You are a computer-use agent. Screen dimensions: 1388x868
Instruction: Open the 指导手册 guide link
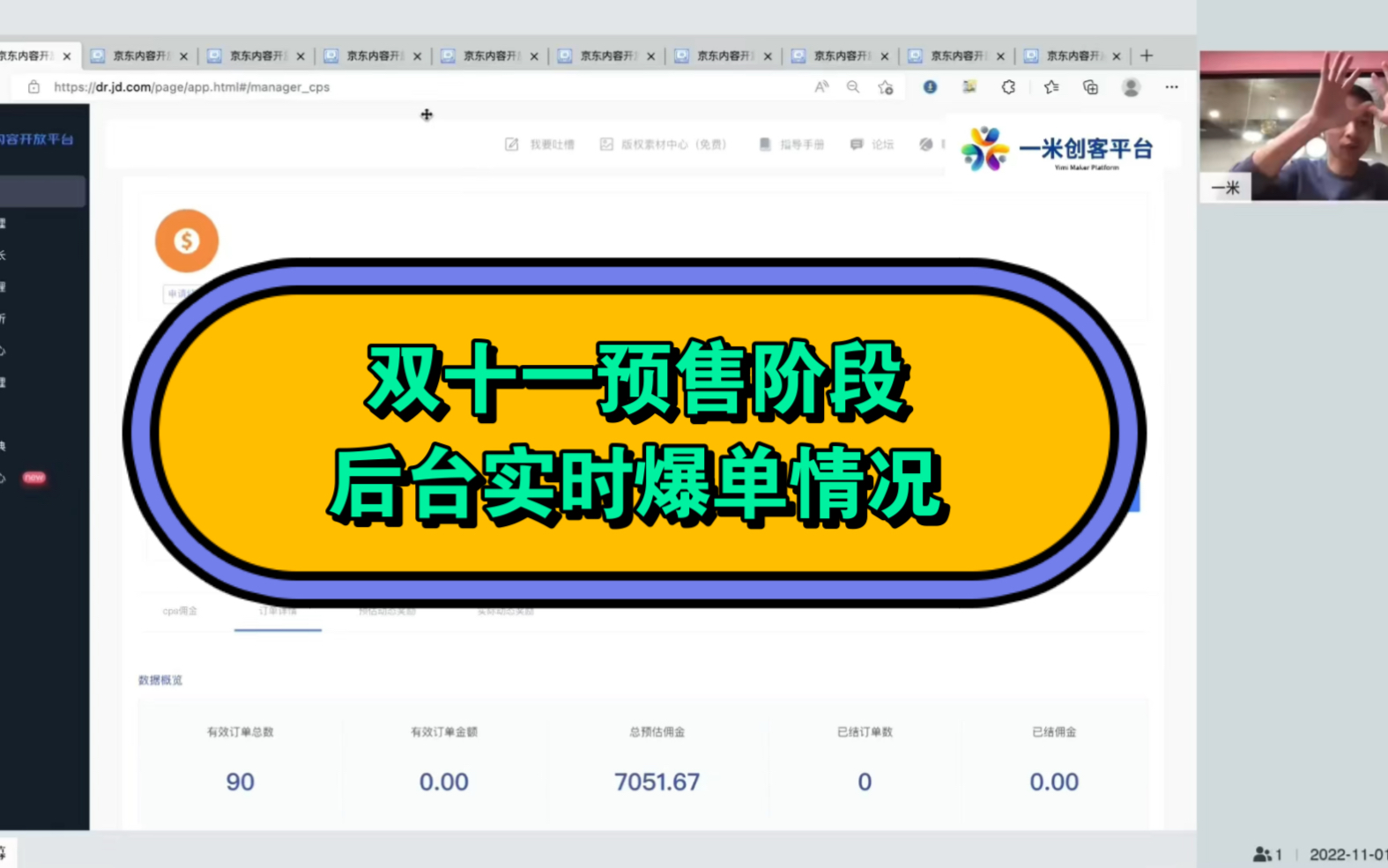802,145
